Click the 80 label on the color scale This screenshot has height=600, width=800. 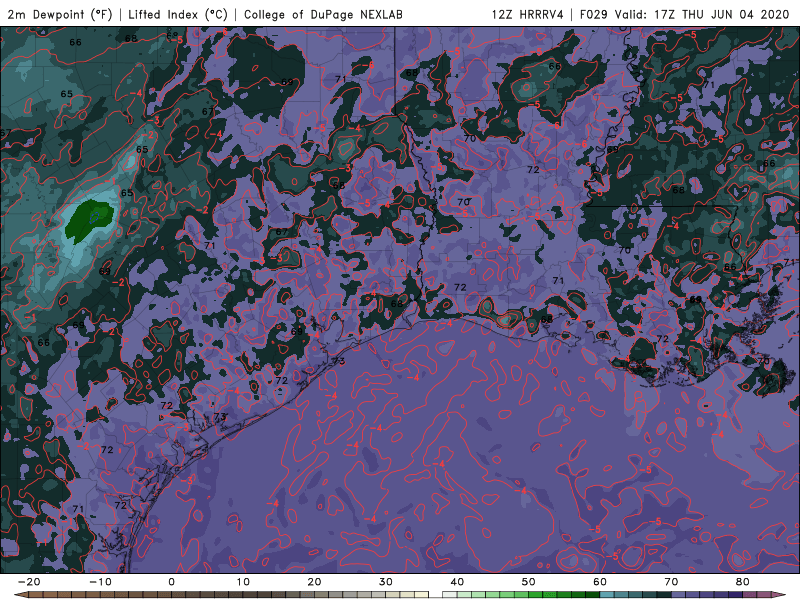[x=743, y=582]
